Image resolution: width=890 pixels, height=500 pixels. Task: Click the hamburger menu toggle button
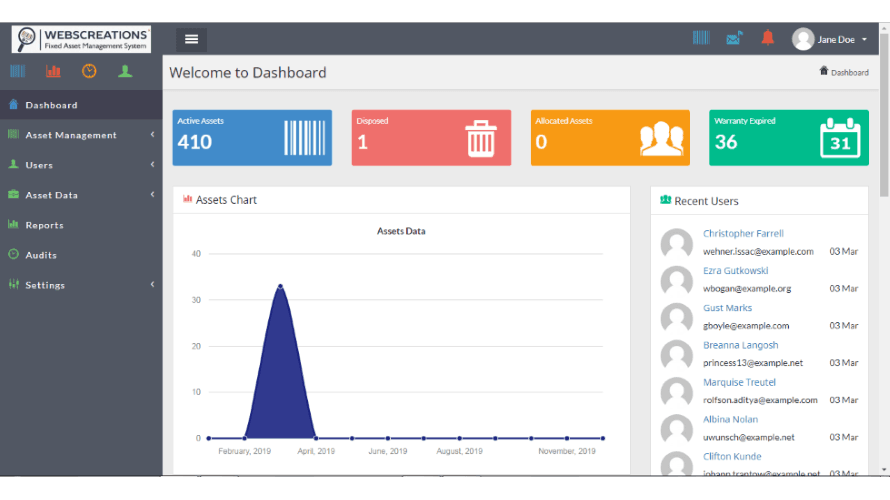click(191, 39)
